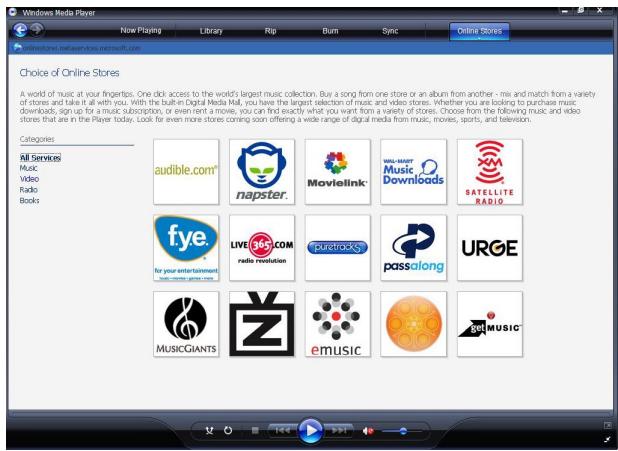Select the All Services category

pos(40,158)
